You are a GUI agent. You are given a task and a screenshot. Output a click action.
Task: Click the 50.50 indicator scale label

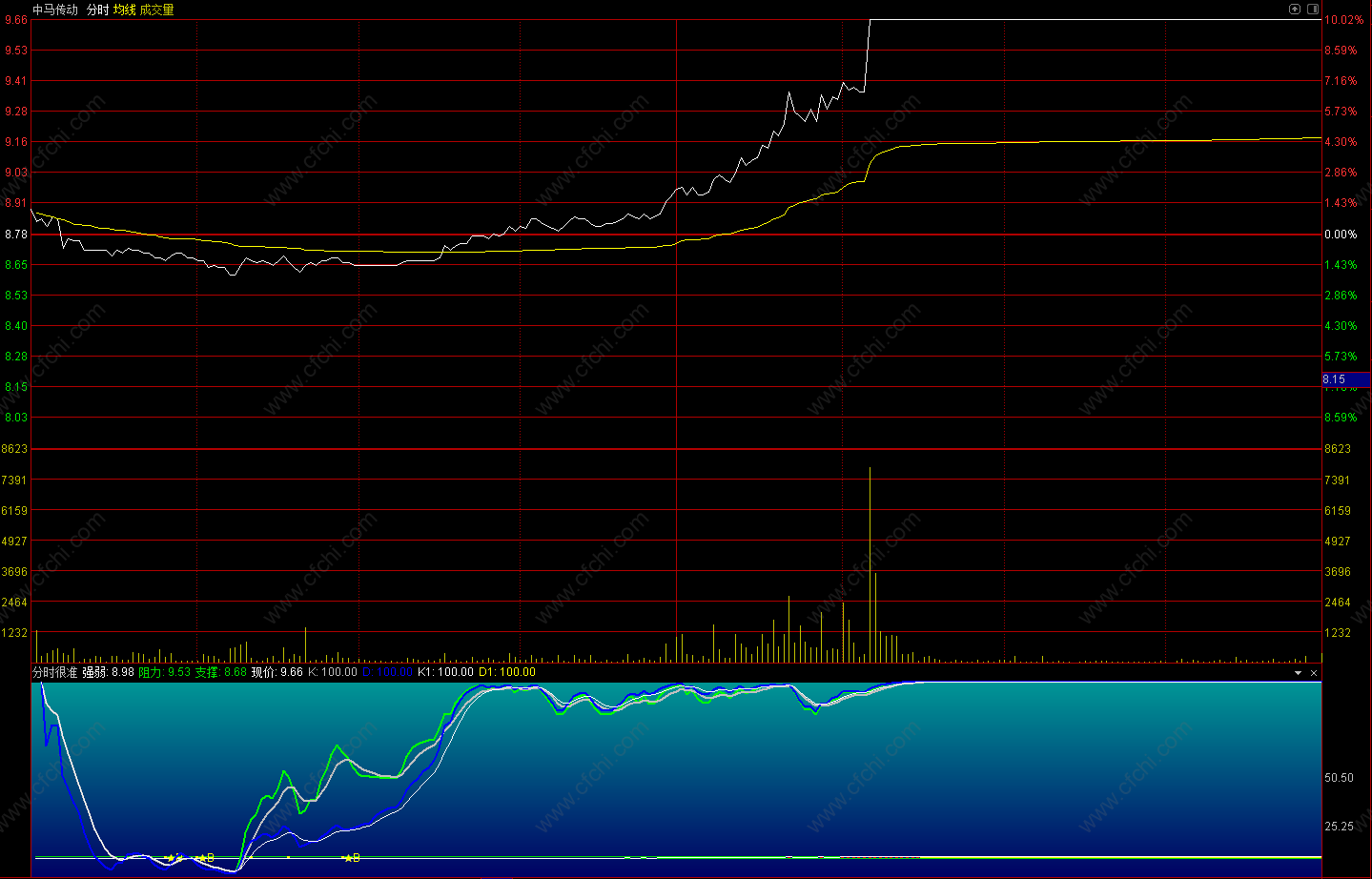click(1339, 778)
